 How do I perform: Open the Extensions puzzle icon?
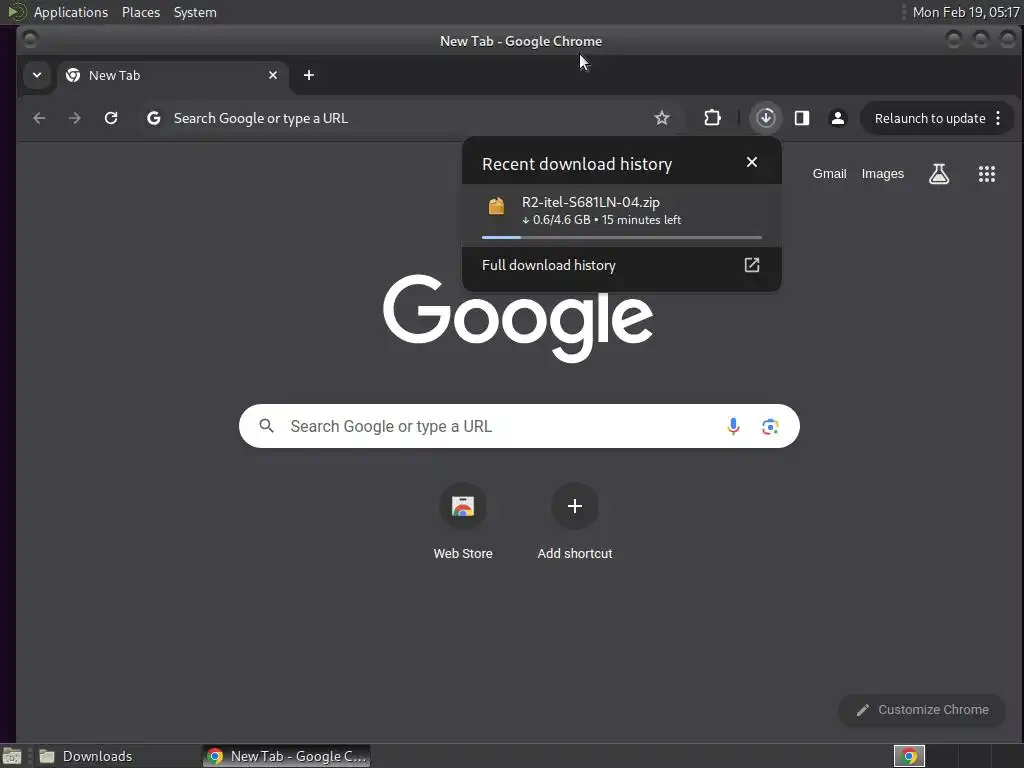click(x=712, y=118)
